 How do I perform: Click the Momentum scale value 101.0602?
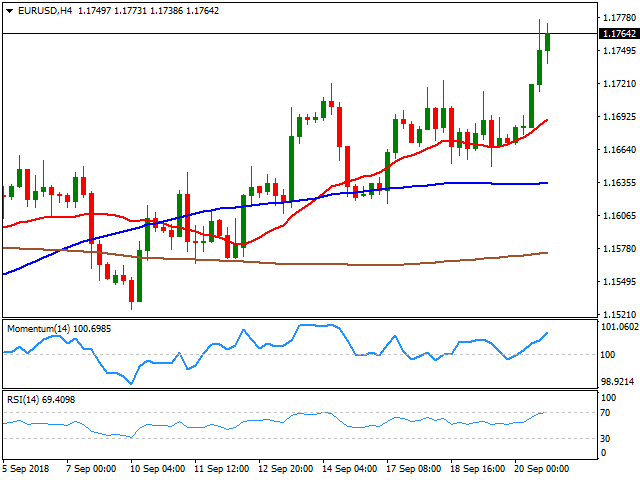[x=620, y=327]
